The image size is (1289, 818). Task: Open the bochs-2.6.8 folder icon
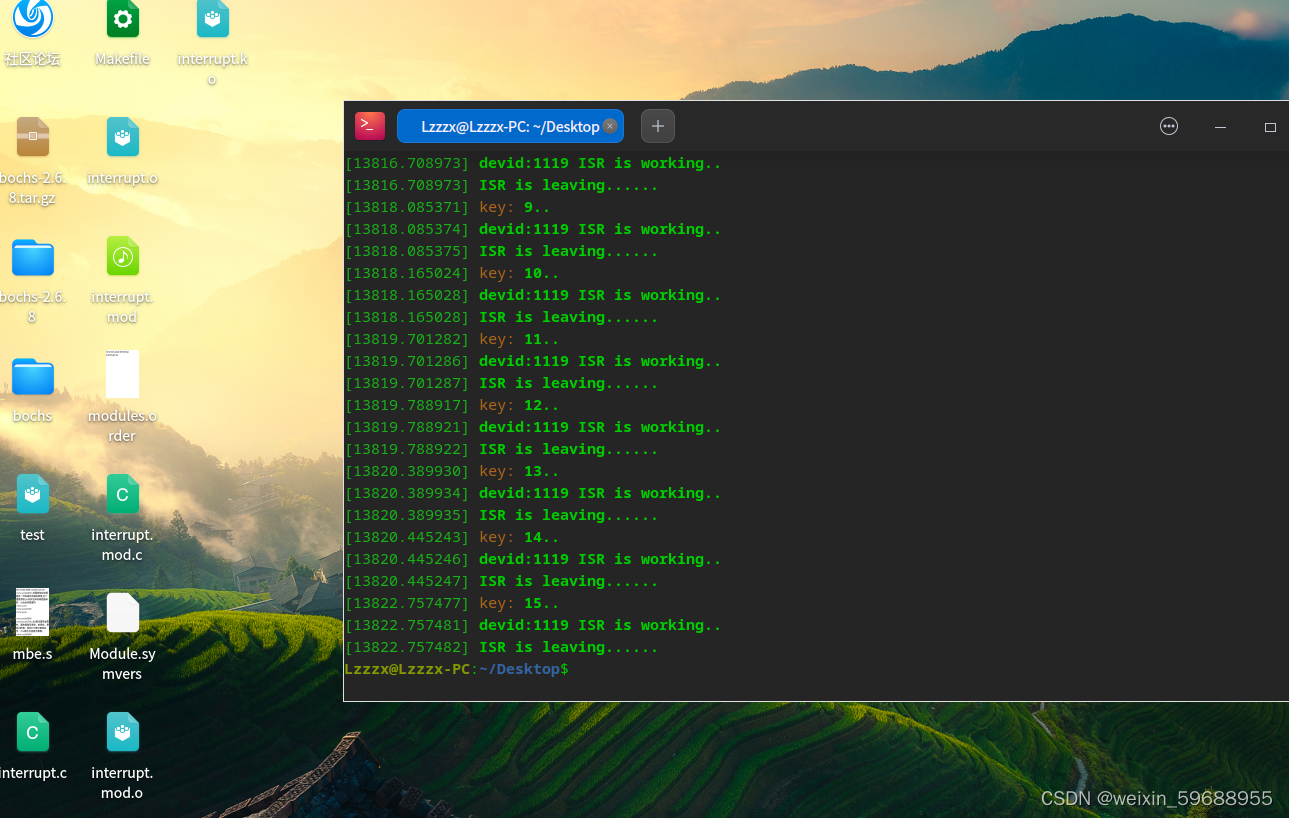tap(32, 257)
